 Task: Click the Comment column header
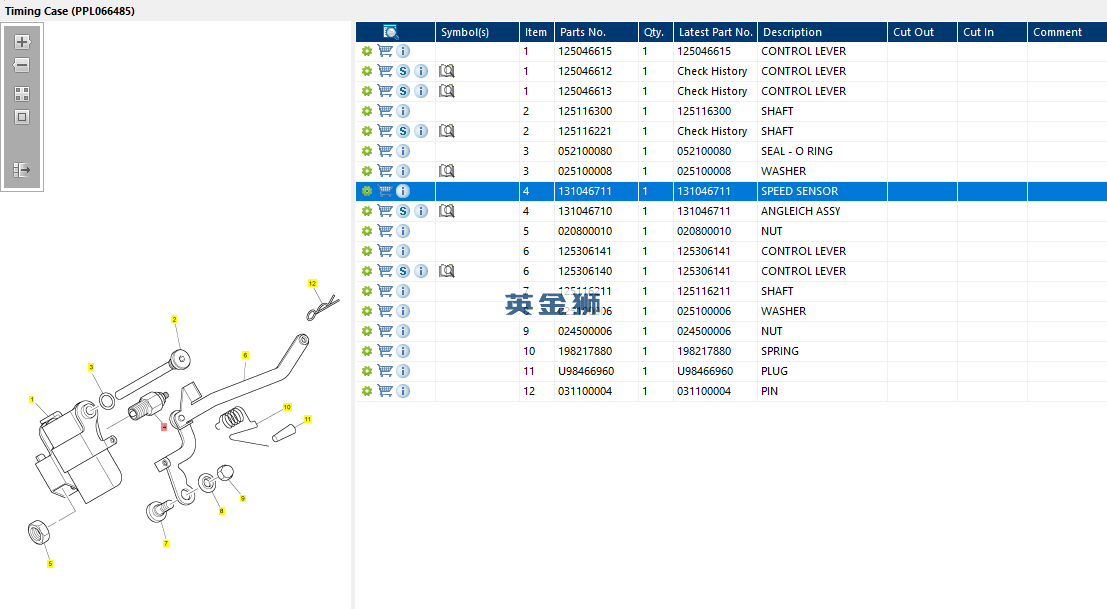[1067, 32]
